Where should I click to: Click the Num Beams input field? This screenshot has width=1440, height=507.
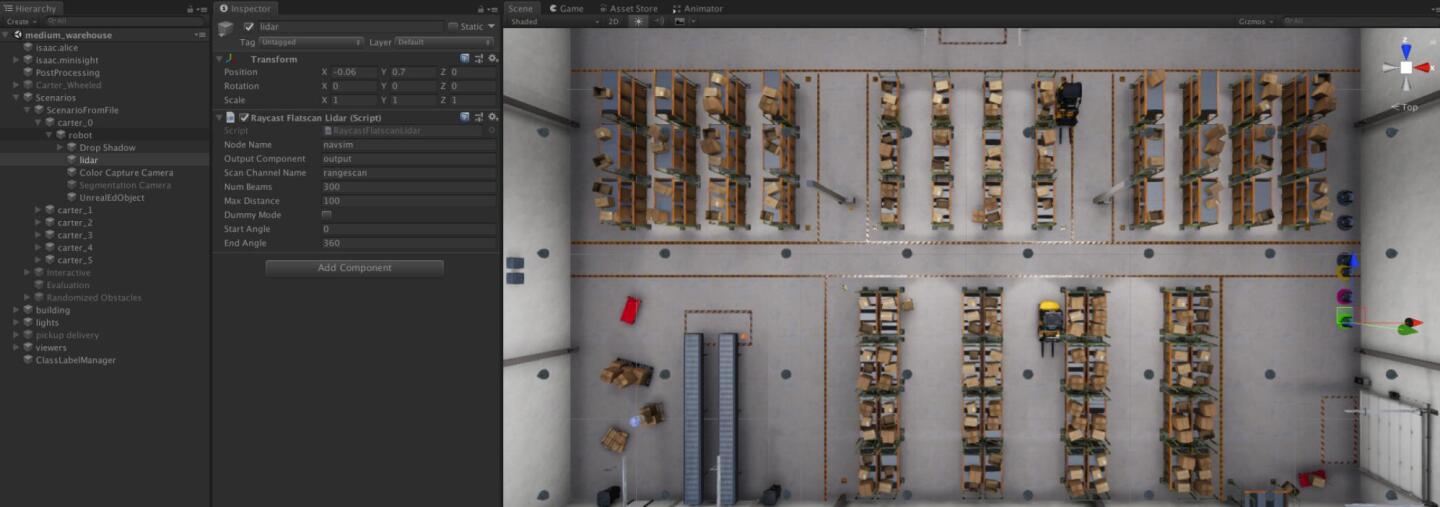click(x=408, y=187)
